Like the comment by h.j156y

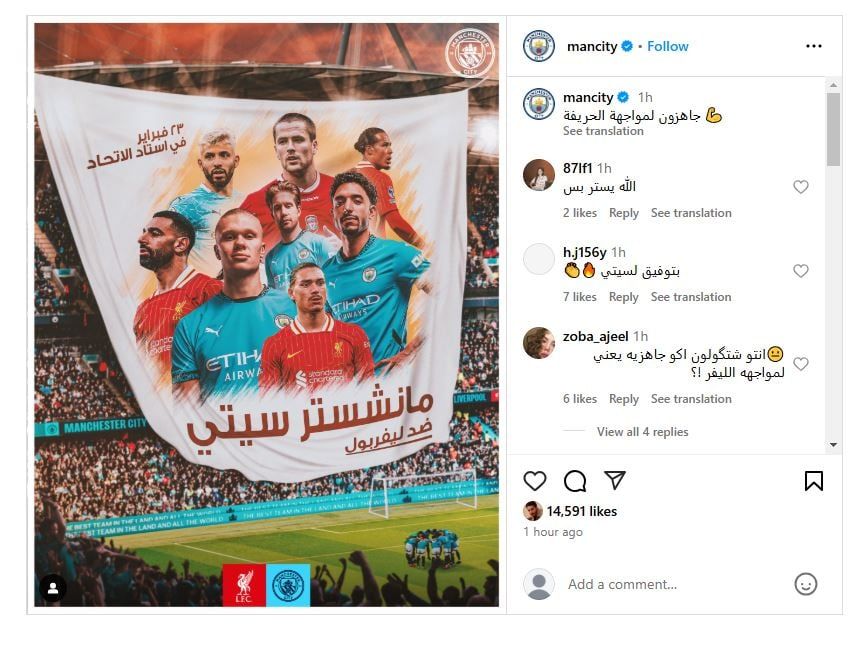800,270
